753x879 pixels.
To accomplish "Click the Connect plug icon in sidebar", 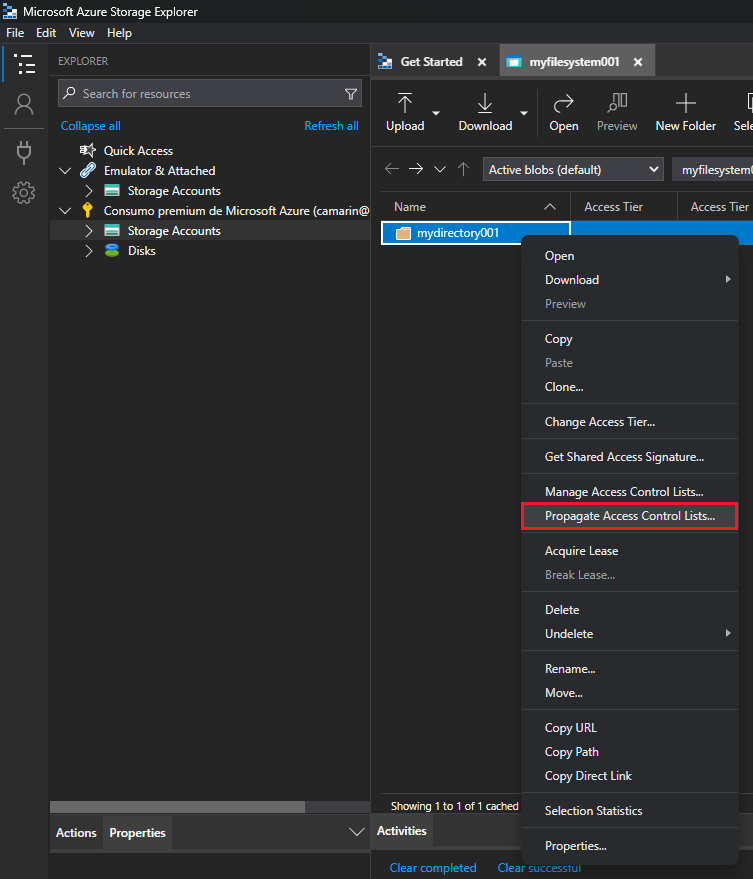I will (x=24, y=152).
